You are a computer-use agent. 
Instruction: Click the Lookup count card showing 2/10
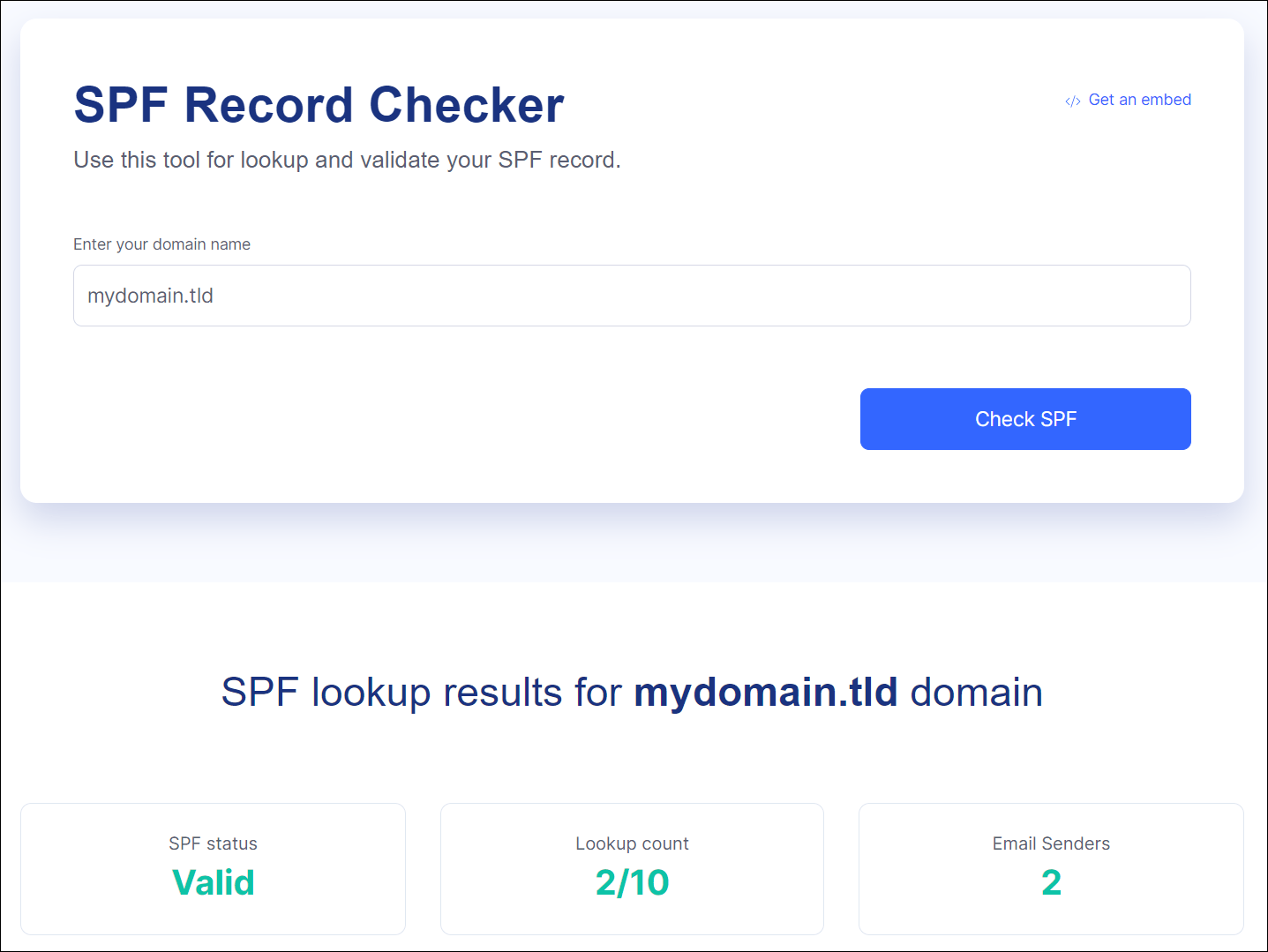point(632,868)
